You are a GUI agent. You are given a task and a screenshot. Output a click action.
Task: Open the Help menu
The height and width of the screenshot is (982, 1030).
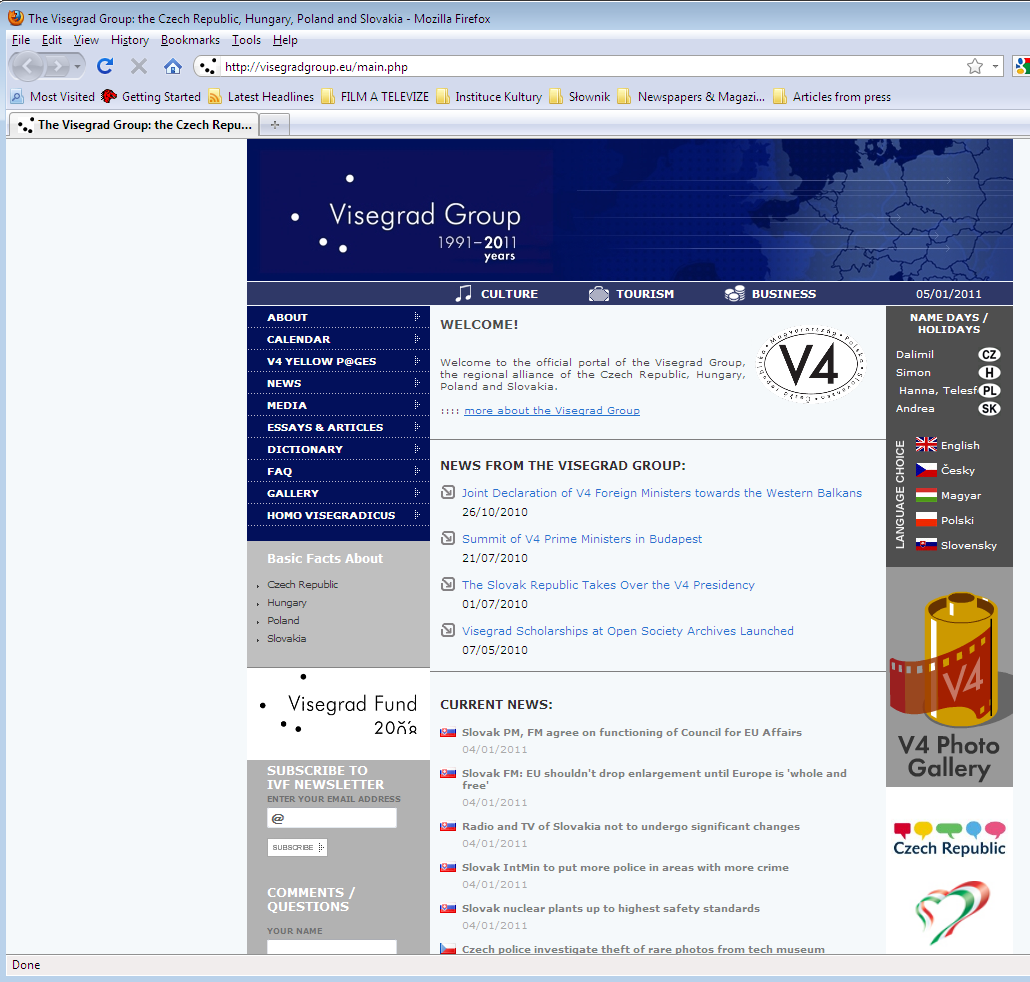(285, 40)
